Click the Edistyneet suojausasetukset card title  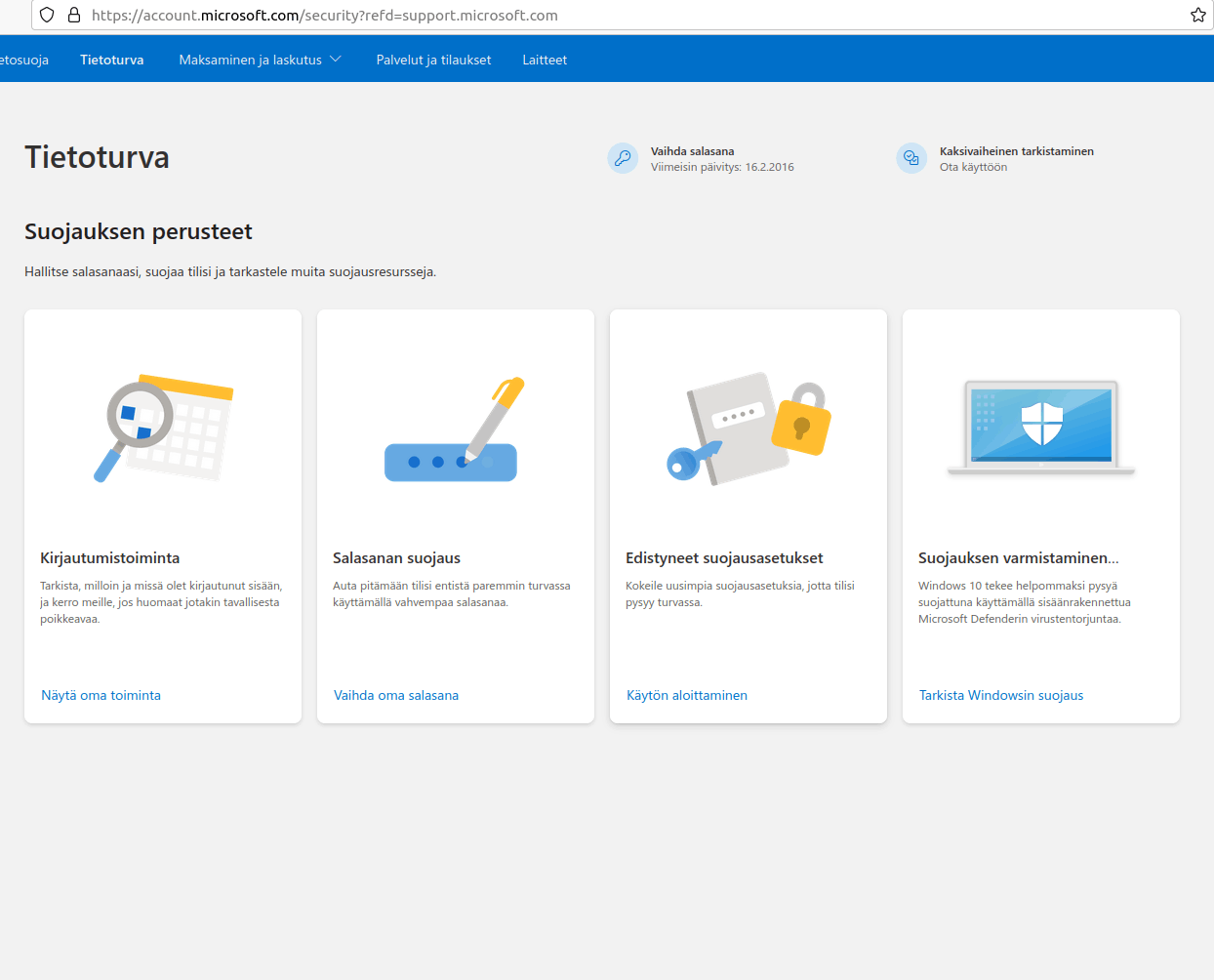coord(724,558)
